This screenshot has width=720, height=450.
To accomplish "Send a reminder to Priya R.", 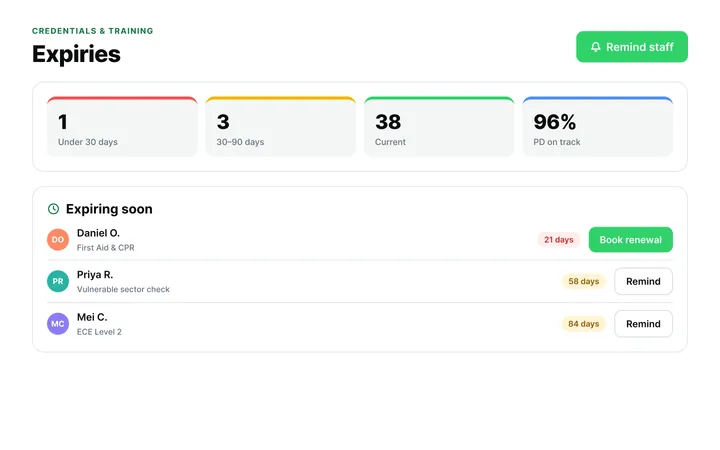I will 643,281.
